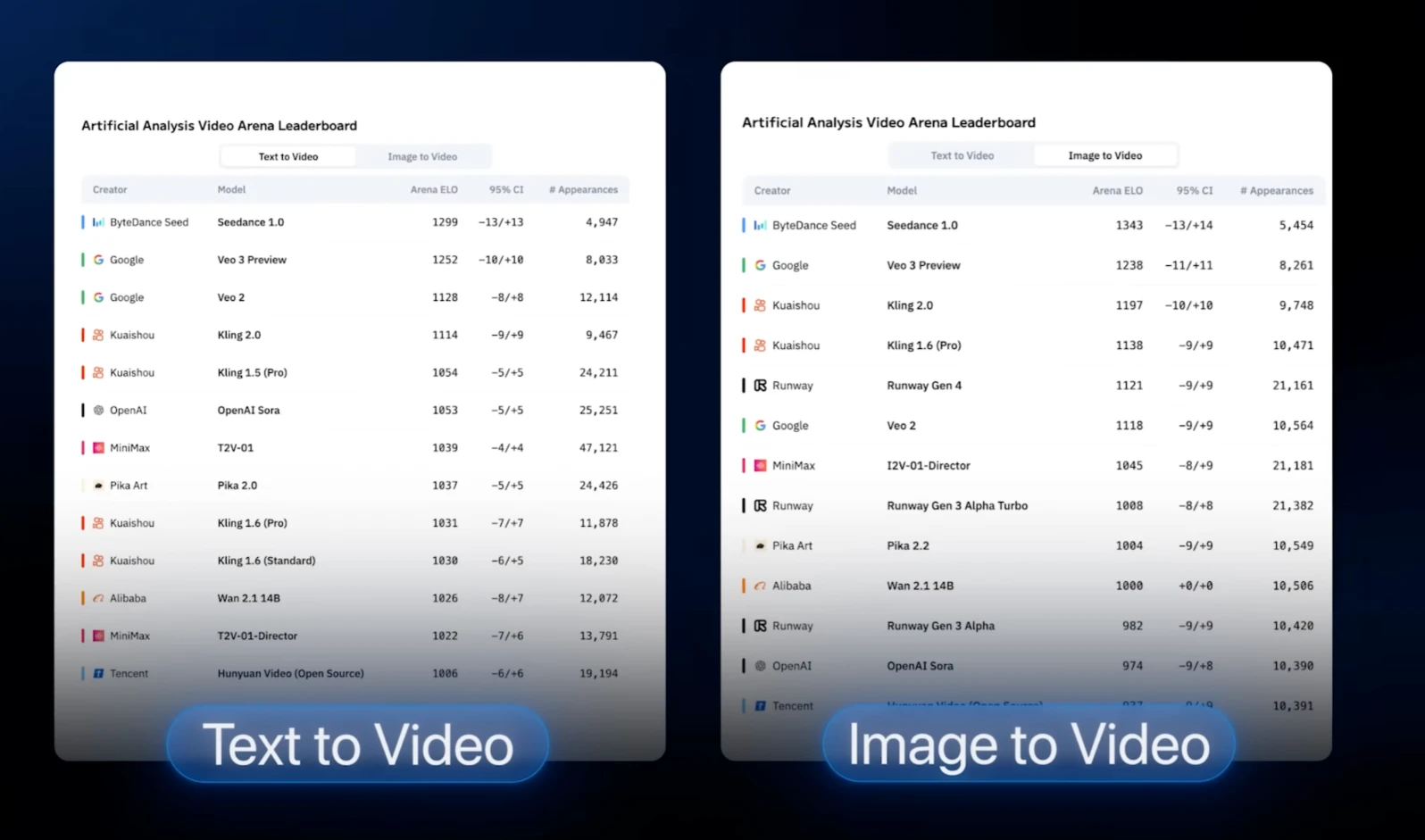The height and width of the screenshot is (840, 1425).
Task: Click the appearances value 21,382
Action: tap(1293, 505)
